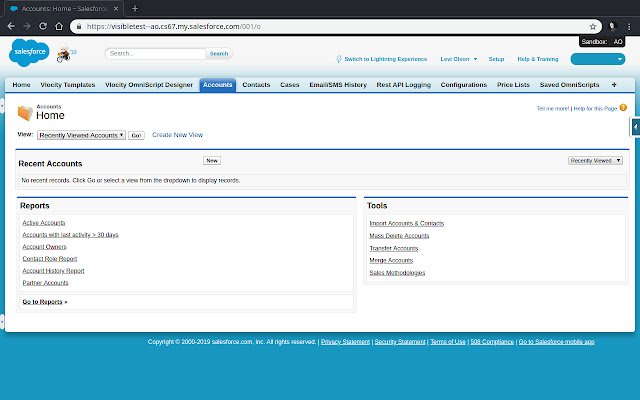Click the browser back arrow
Screen dimensions: 640x400
tap(11, 27)
